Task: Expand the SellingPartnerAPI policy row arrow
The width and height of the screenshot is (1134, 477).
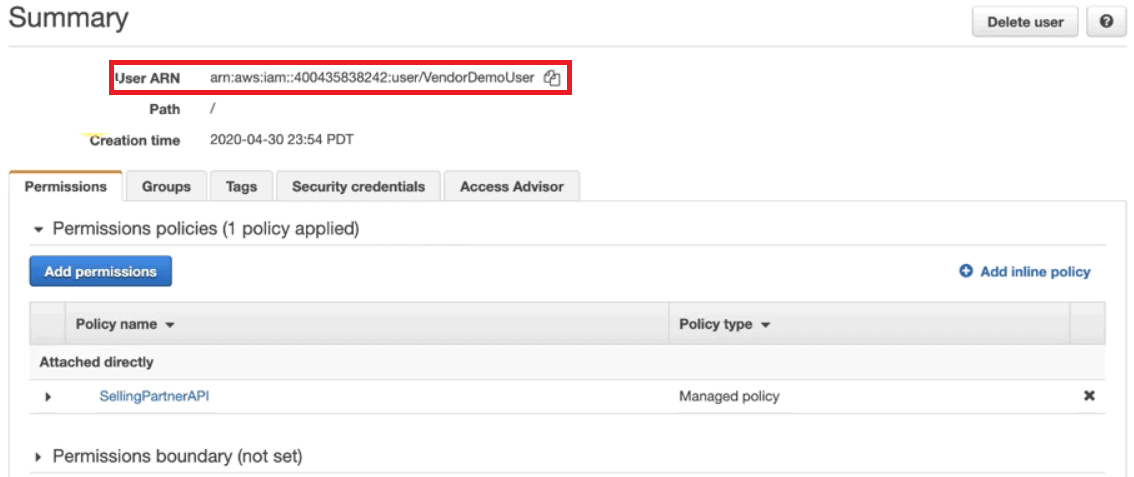Action: 48,397
